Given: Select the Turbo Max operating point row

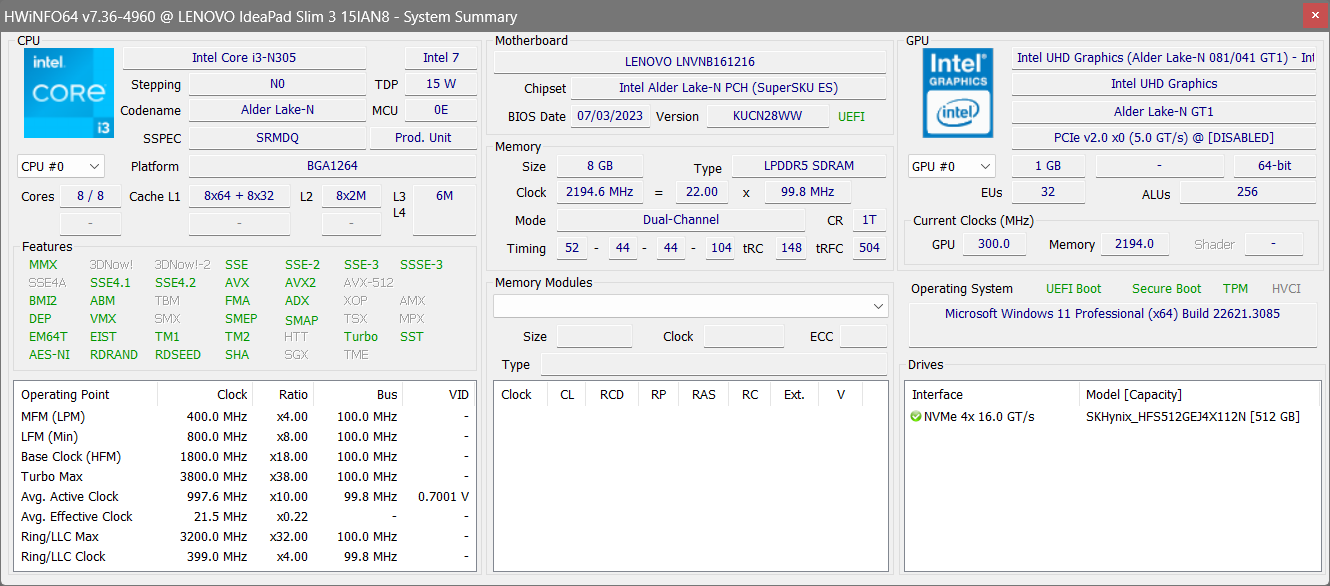Looking at the screenshot, I should point(52,477).
